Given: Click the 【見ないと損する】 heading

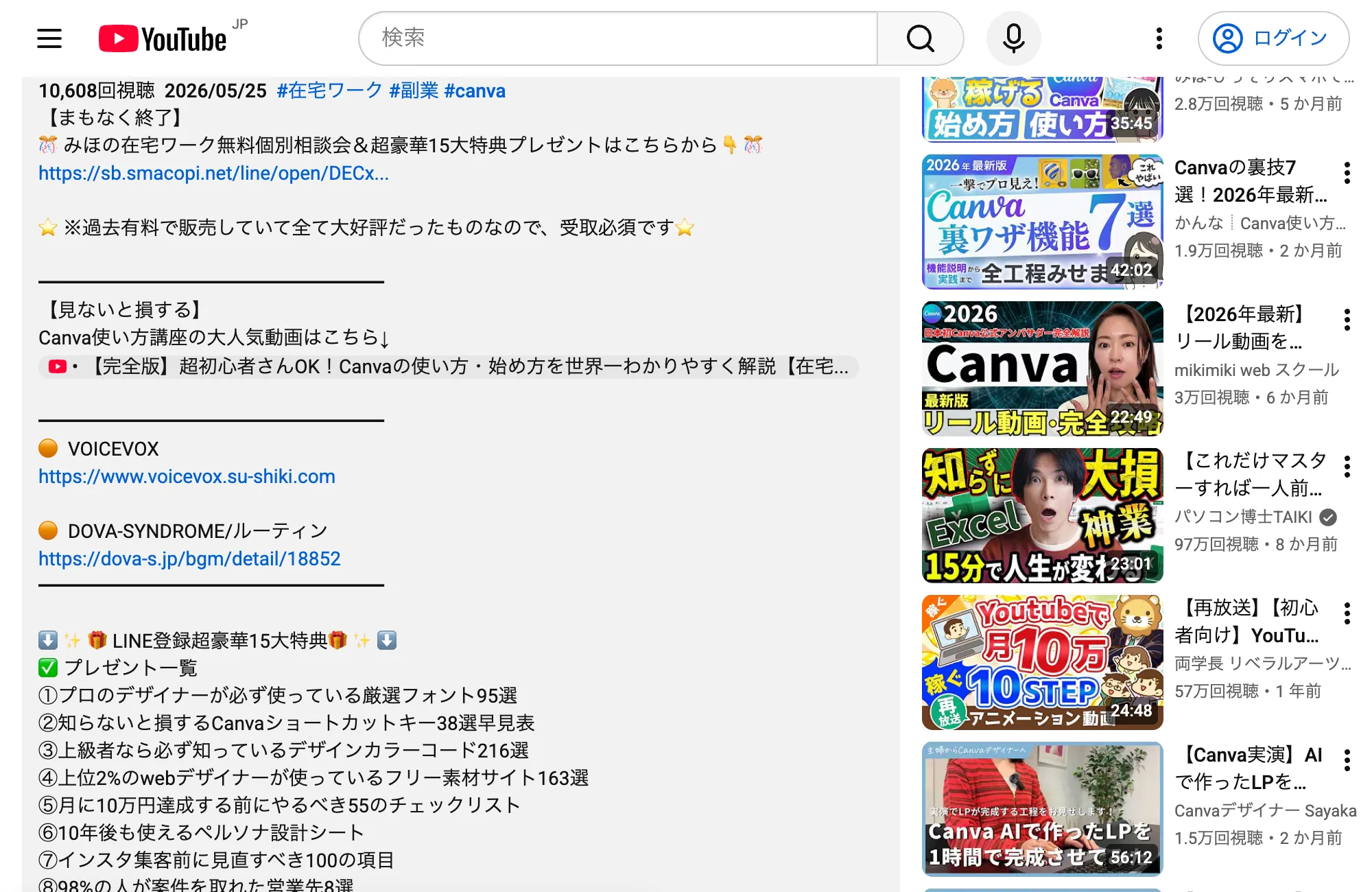Looking at the screenshot, I should tap(123, 310).
